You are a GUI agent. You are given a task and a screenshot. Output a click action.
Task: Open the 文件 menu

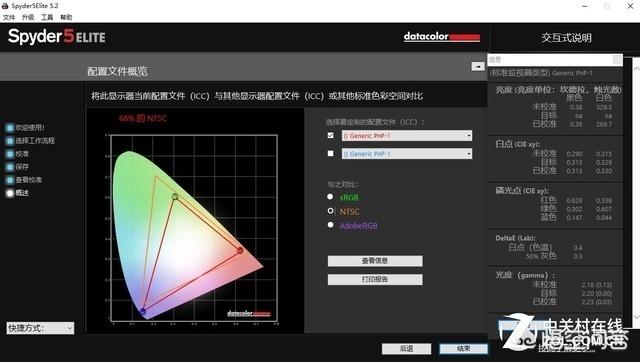tap(9, 17)
